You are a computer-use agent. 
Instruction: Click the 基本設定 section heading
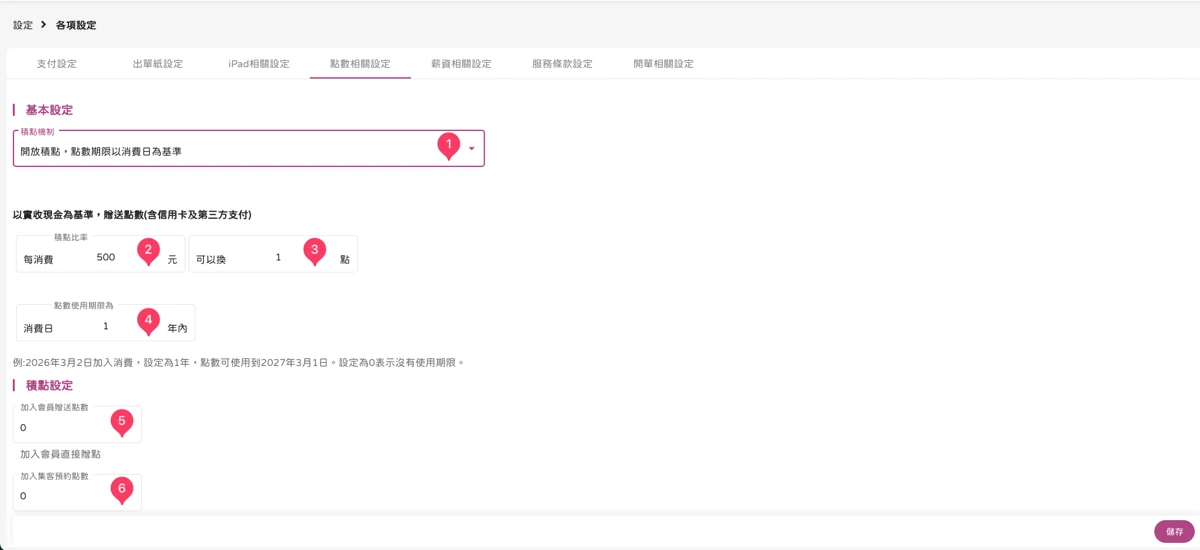point(49,110)
